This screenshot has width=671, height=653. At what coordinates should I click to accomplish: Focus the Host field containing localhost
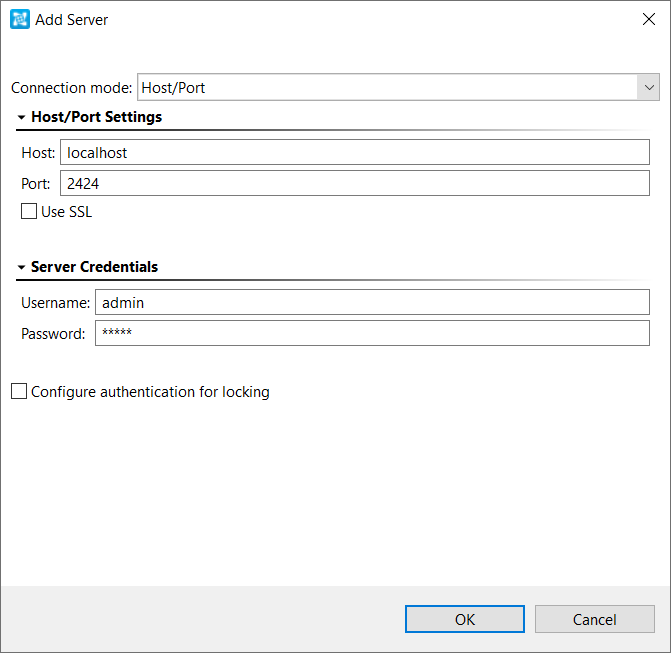coord(355,152)
